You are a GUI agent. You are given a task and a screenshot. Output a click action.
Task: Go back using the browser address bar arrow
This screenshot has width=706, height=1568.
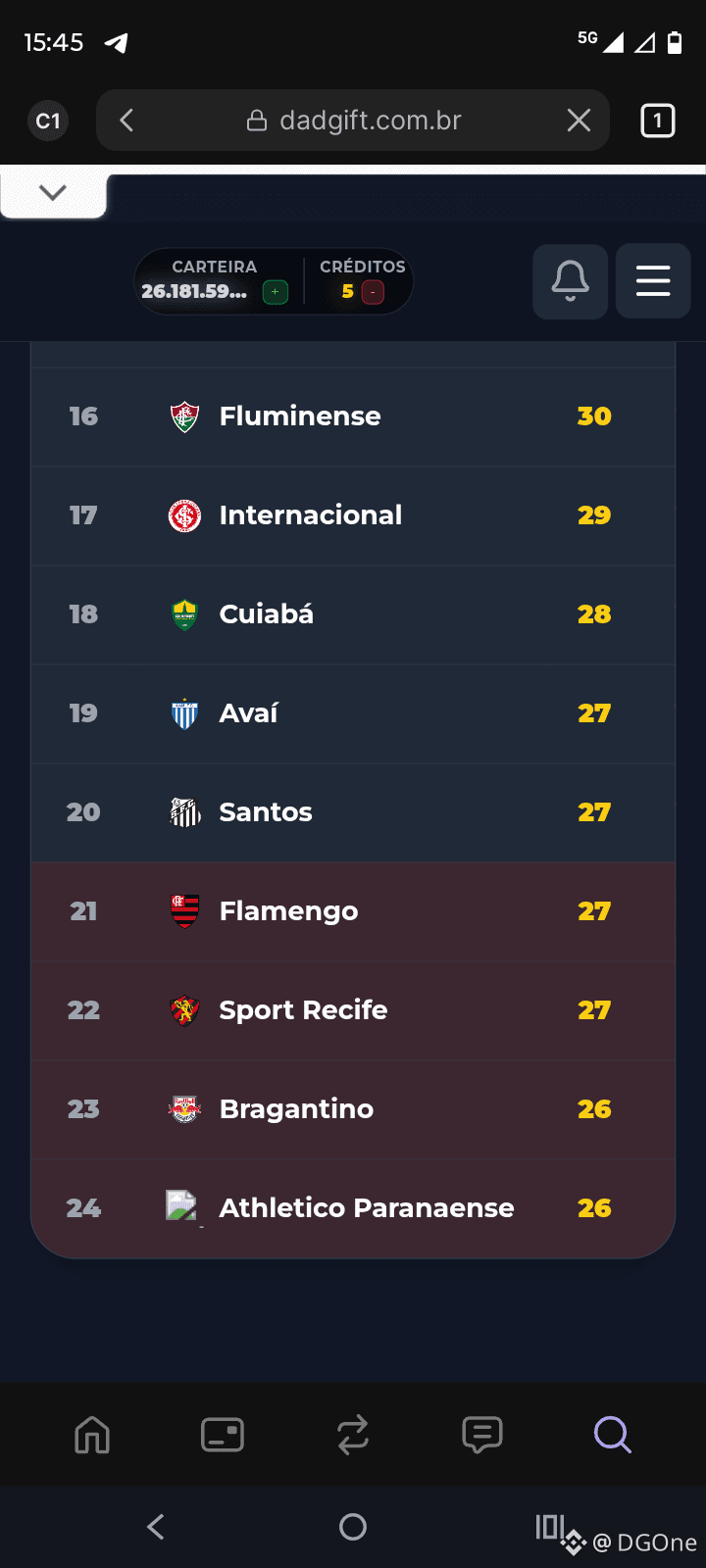click(x=126, y=121)
